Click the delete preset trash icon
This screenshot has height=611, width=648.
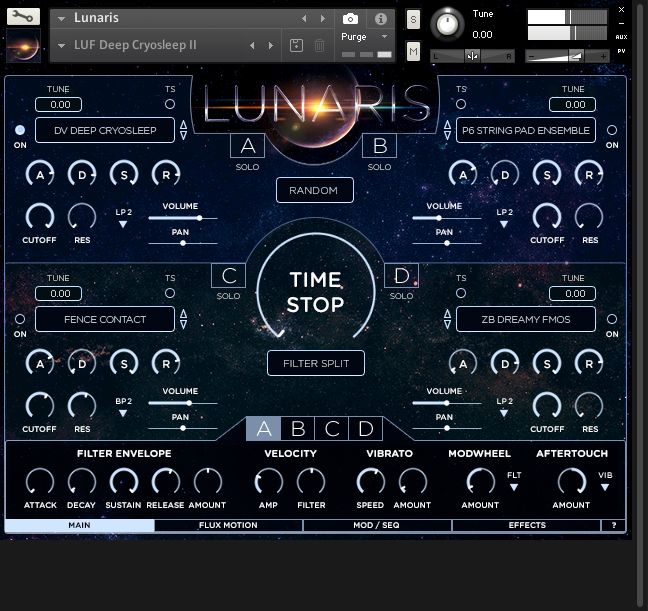point(319,45)
